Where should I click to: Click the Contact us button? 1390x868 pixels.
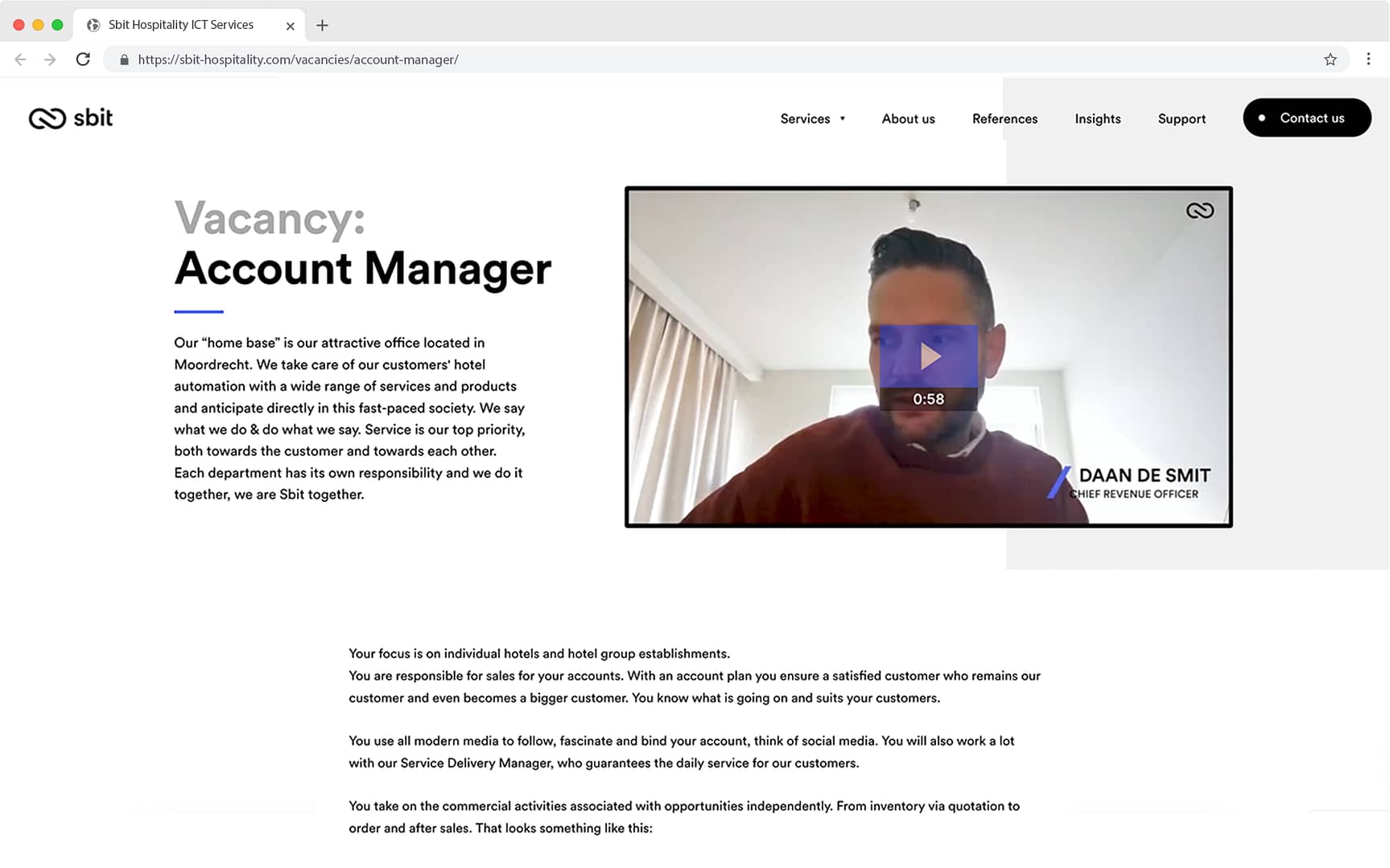1307,117
